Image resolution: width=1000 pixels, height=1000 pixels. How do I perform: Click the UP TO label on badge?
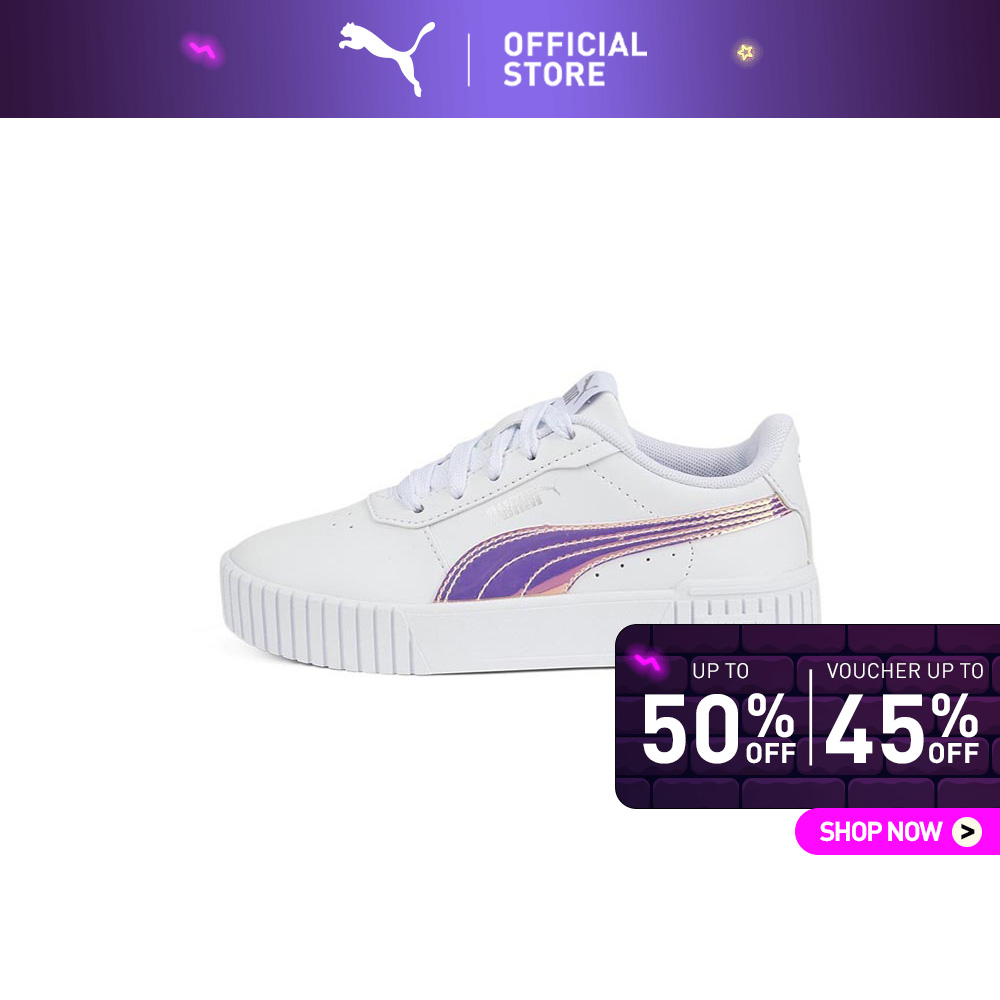click(x=720, y=671)
